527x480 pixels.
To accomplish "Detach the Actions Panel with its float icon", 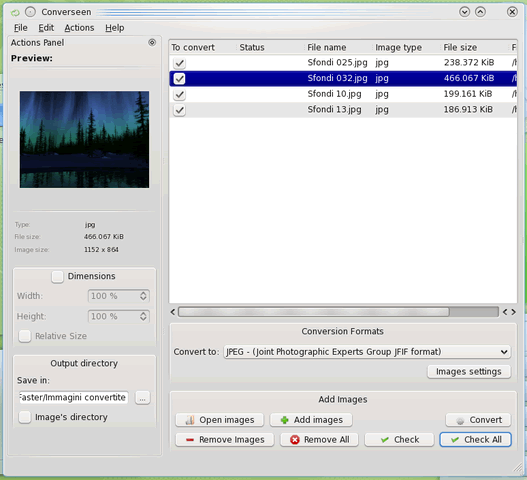I will [x=152, y=42].
